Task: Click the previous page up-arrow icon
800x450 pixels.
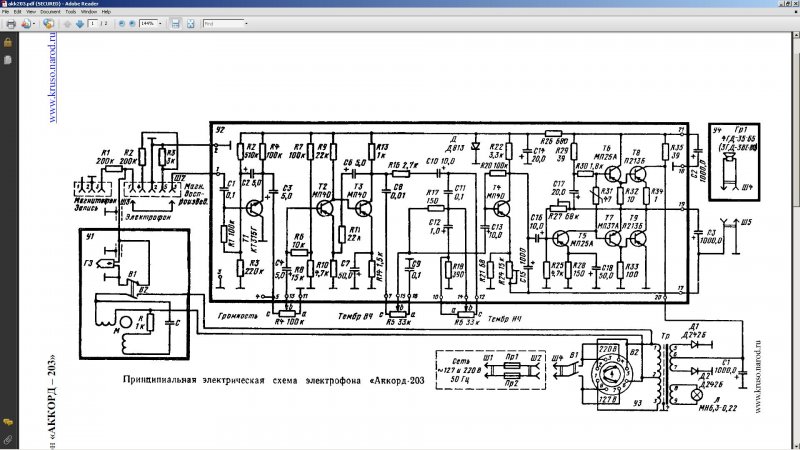Action: [x=67, y=23]
